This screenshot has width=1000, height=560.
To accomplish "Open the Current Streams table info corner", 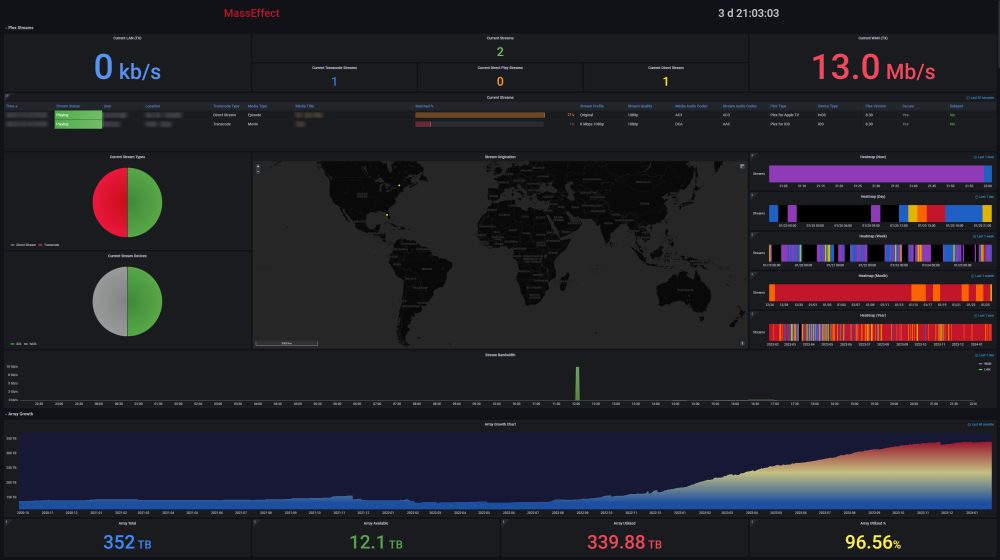I will pos(8,96).
